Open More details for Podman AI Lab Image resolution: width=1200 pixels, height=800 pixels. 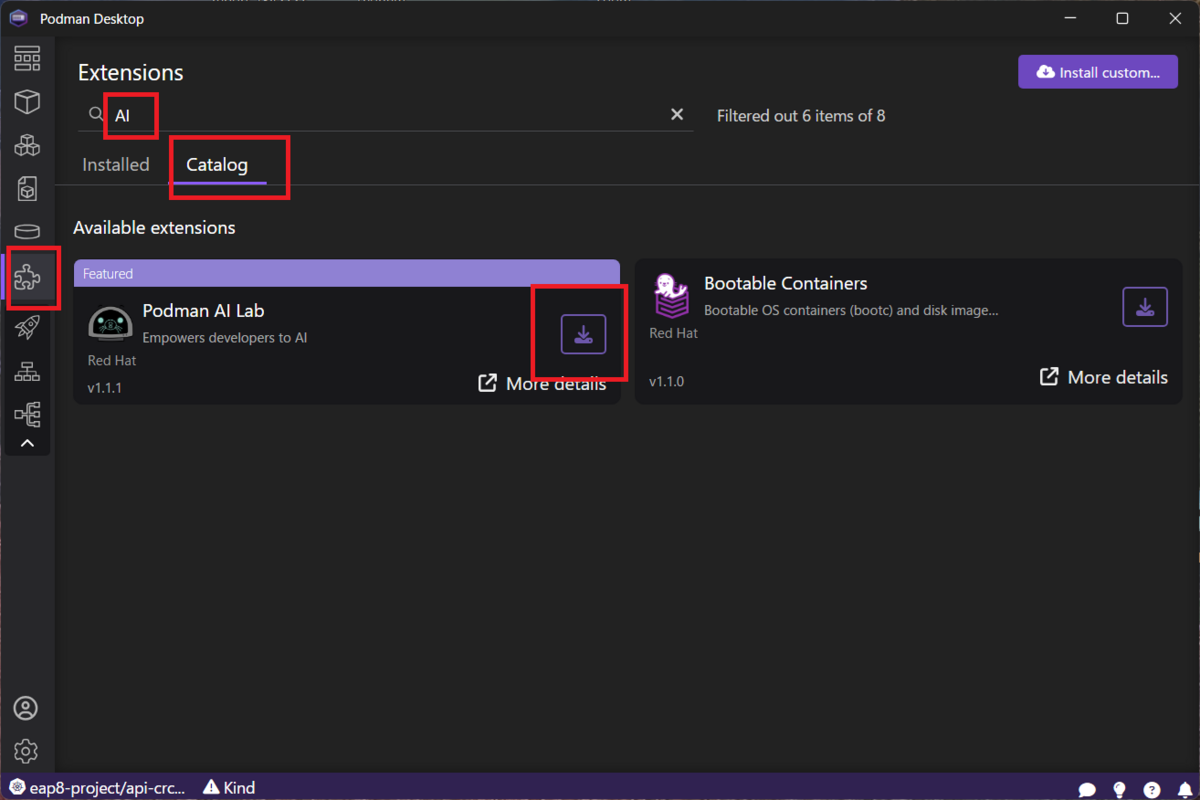(x=542, y=384)
